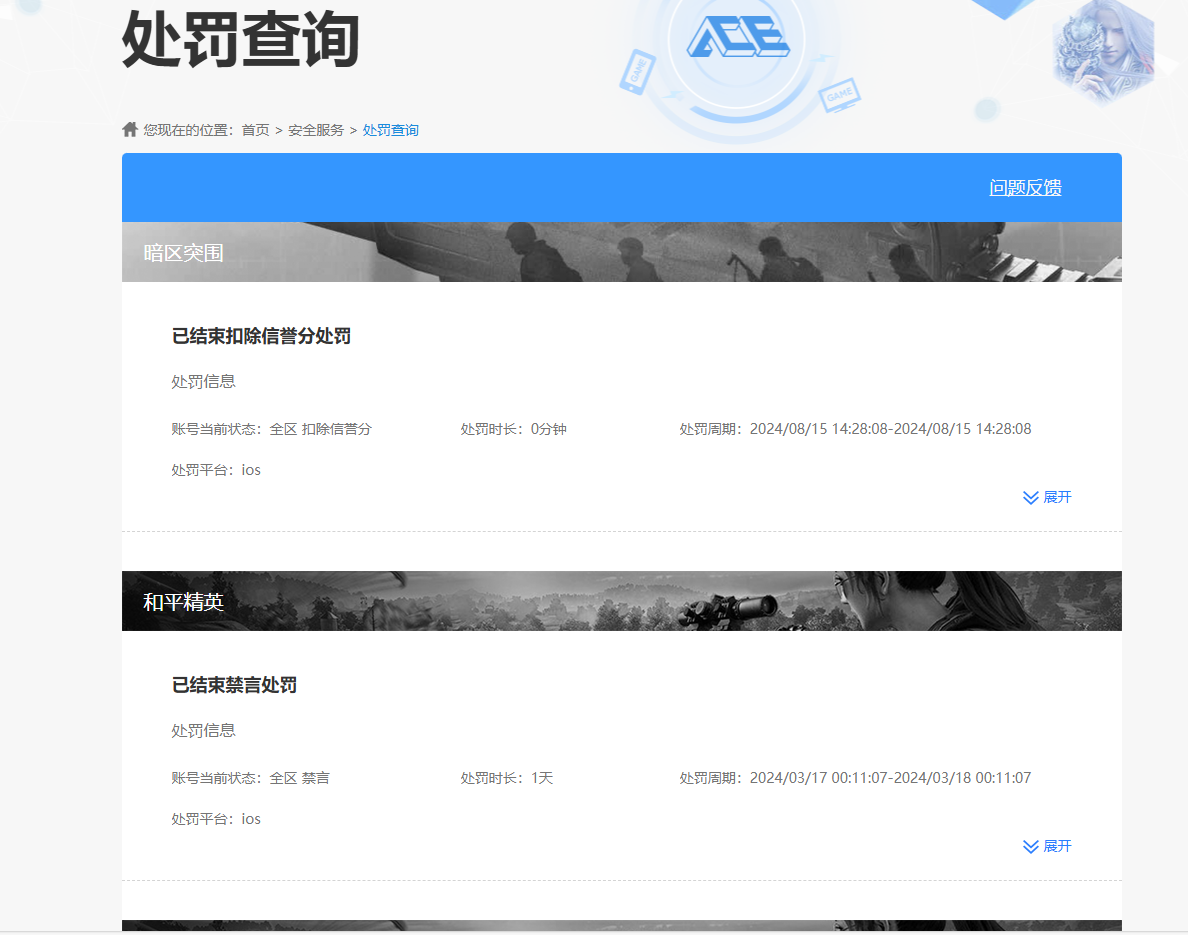Open the 问题反馈 feedback option
This screenshot has height=935, width=1188.
click(x=1025, y=187)
